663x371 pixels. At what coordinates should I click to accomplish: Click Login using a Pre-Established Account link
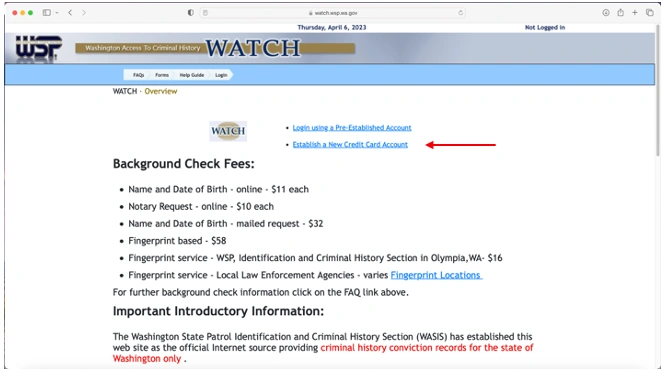352,127
